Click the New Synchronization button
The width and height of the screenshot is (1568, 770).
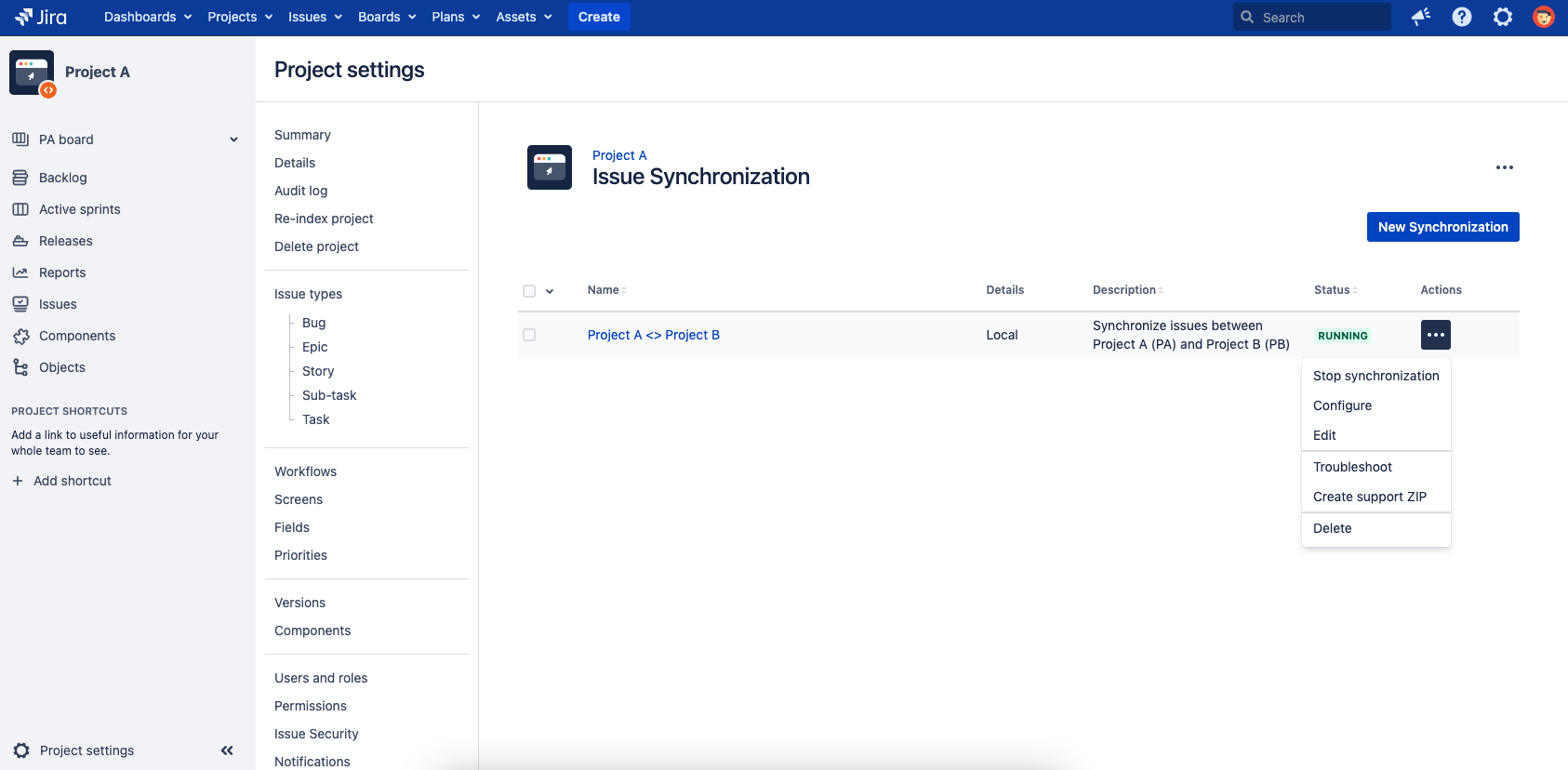tap(1442, 227)
